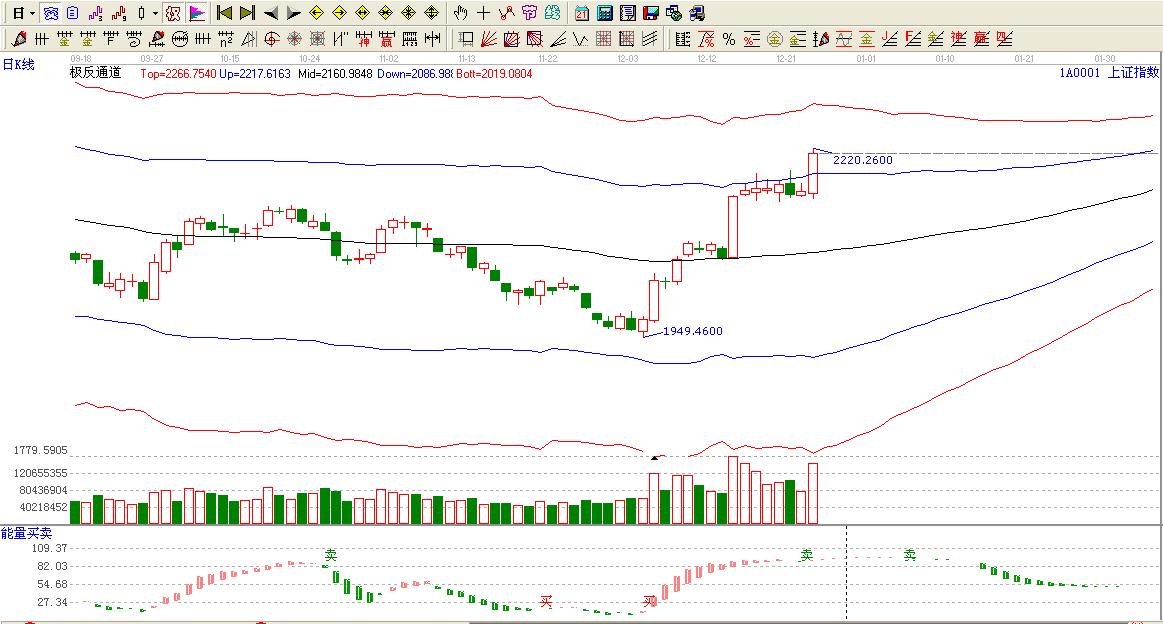Jump to the first bar of the chart

[x=224, y=13]
